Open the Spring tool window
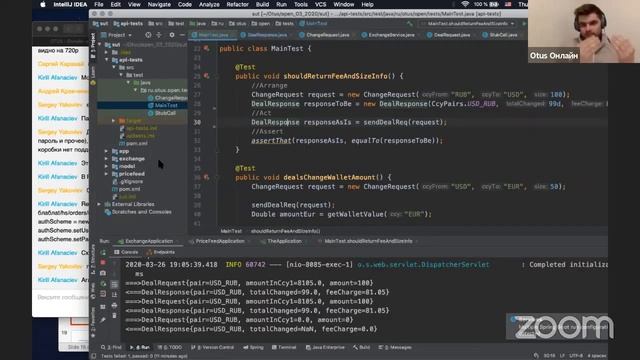640x360 pixels. point(253,348)
